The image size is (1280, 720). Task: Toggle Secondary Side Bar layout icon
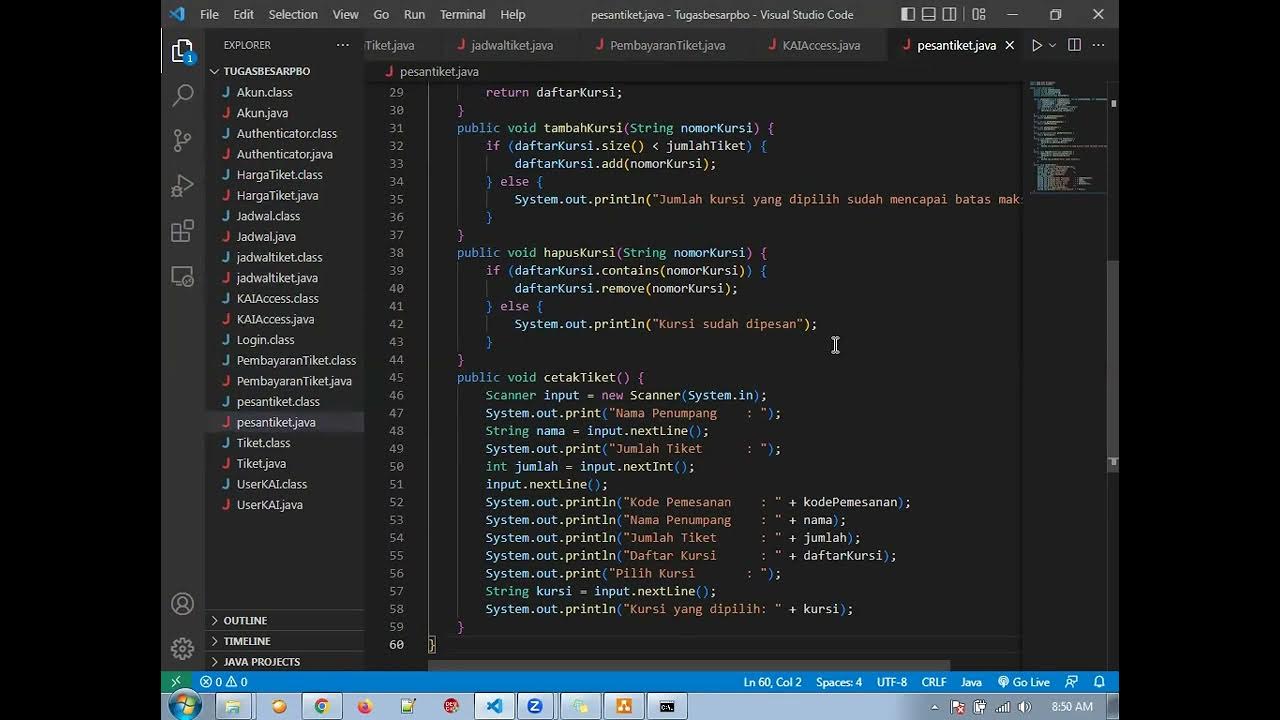click(x=950, y=14)
